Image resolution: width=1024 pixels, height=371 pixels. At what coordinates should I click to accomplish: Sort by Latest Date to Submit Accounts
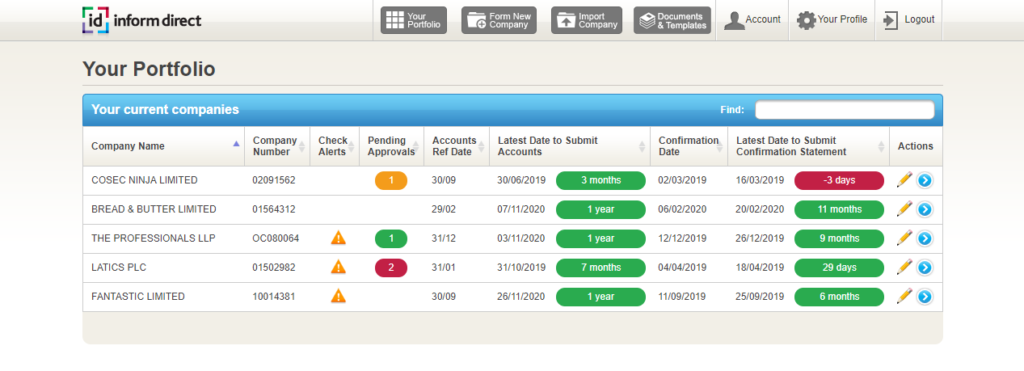point(570,146)
